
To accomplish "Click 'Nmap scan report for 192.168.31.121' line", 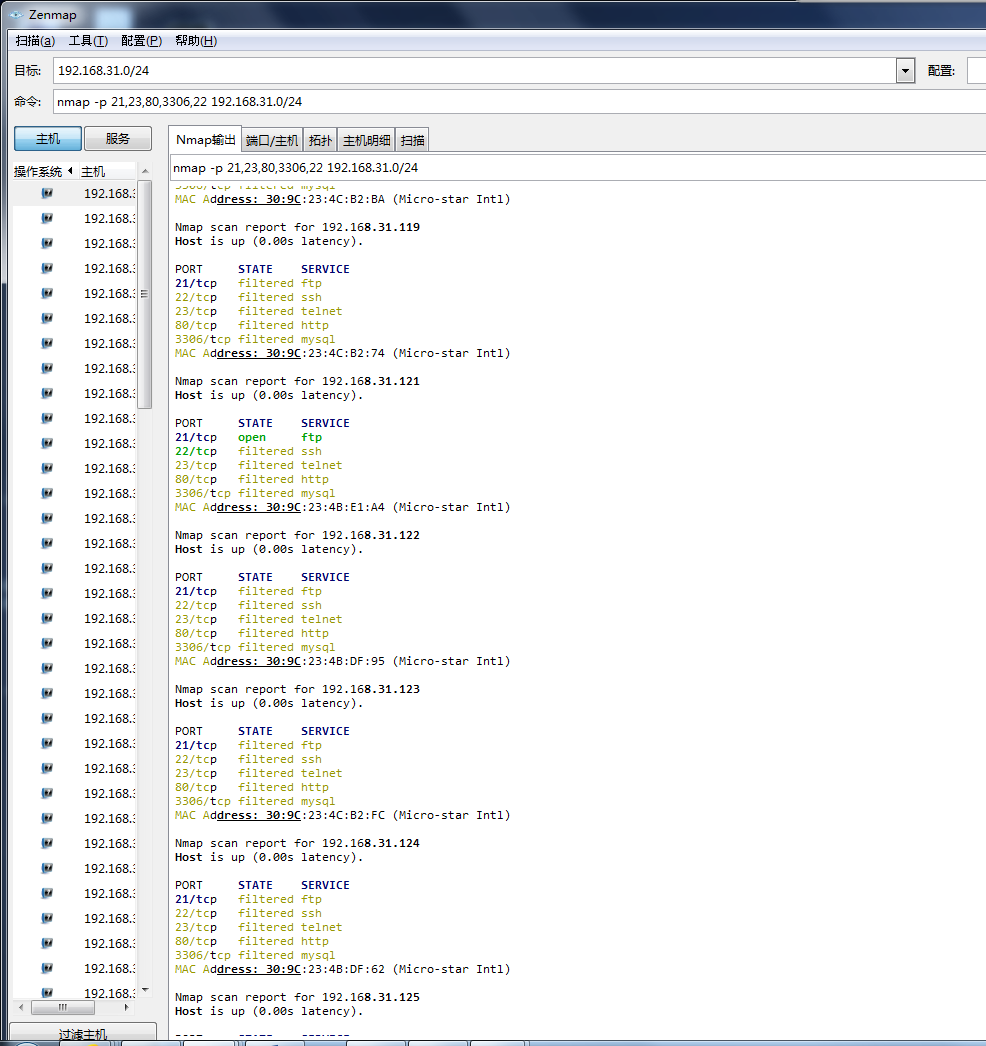I will (x=298, y=382).
